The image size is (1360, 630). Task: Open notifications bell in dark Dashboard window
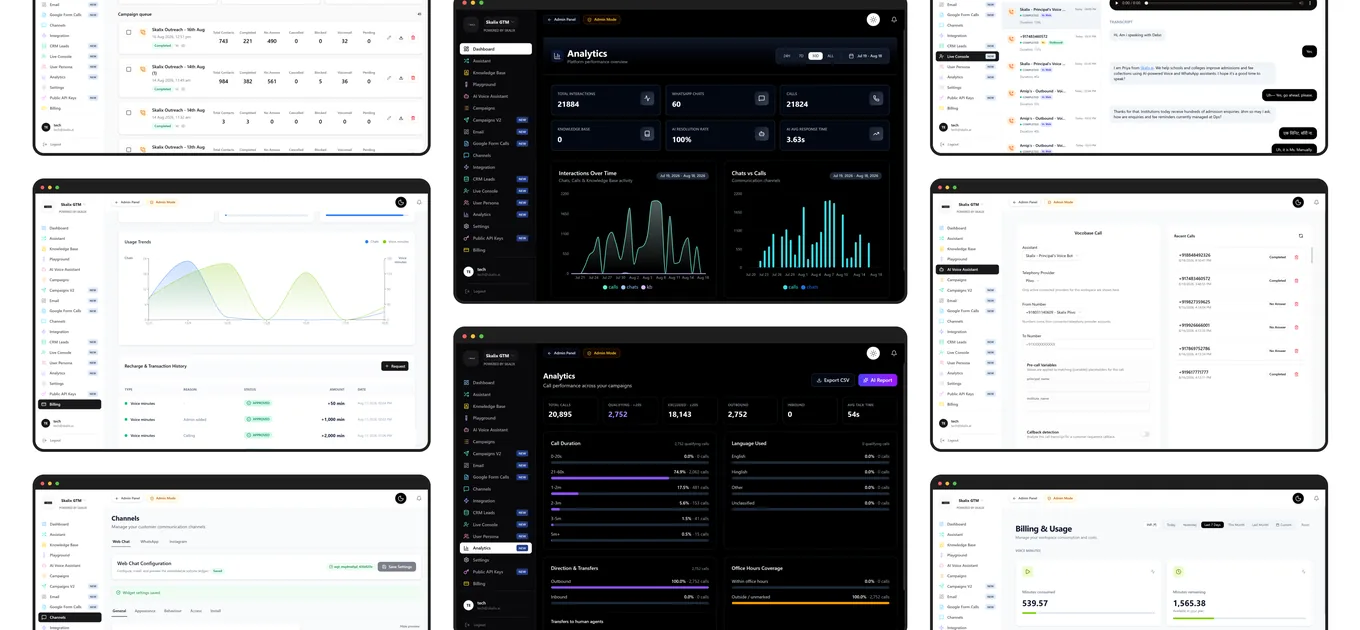[x=894, y=19]
